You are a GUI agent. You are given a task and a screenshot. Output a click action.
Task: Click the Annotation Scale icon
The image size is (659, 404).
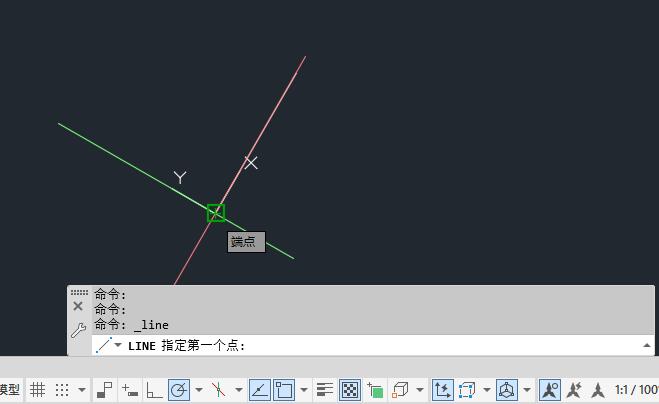(x=598, y=390)
